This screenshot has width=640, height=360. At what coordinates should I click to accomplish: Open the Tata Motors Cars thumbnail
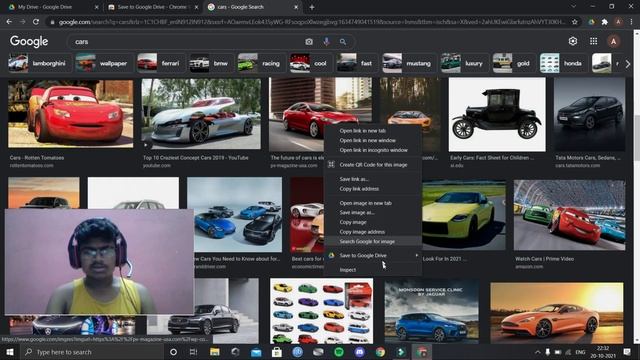click(x=589, y=115)
